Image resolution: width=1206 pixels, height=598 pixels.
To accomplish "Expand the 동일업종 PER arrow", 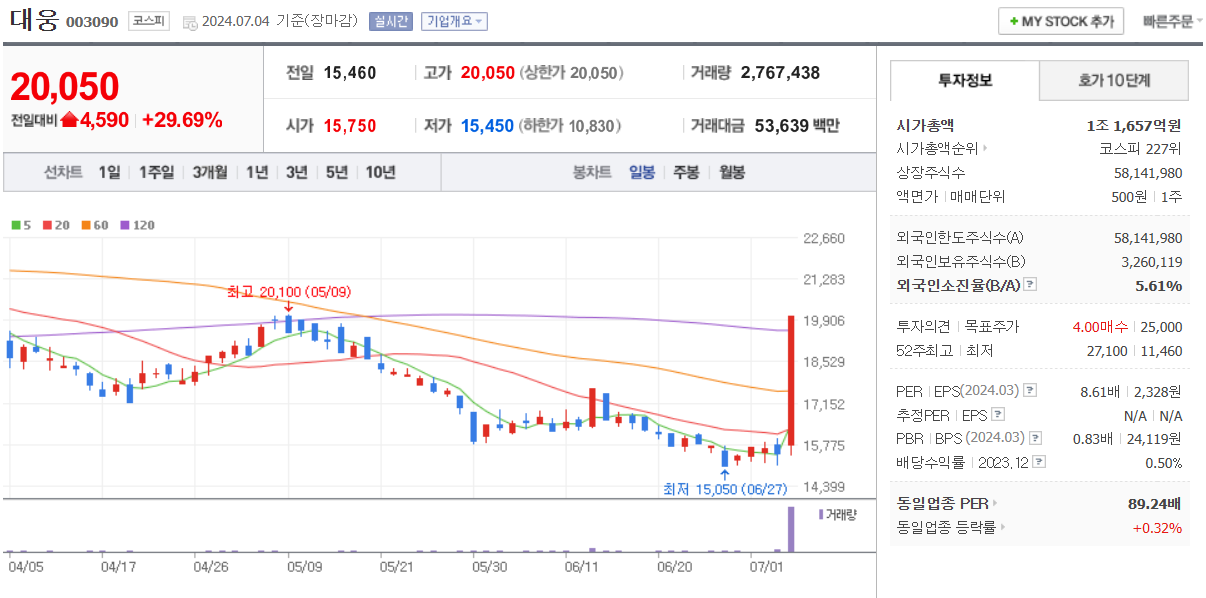I will pos(994,503).
